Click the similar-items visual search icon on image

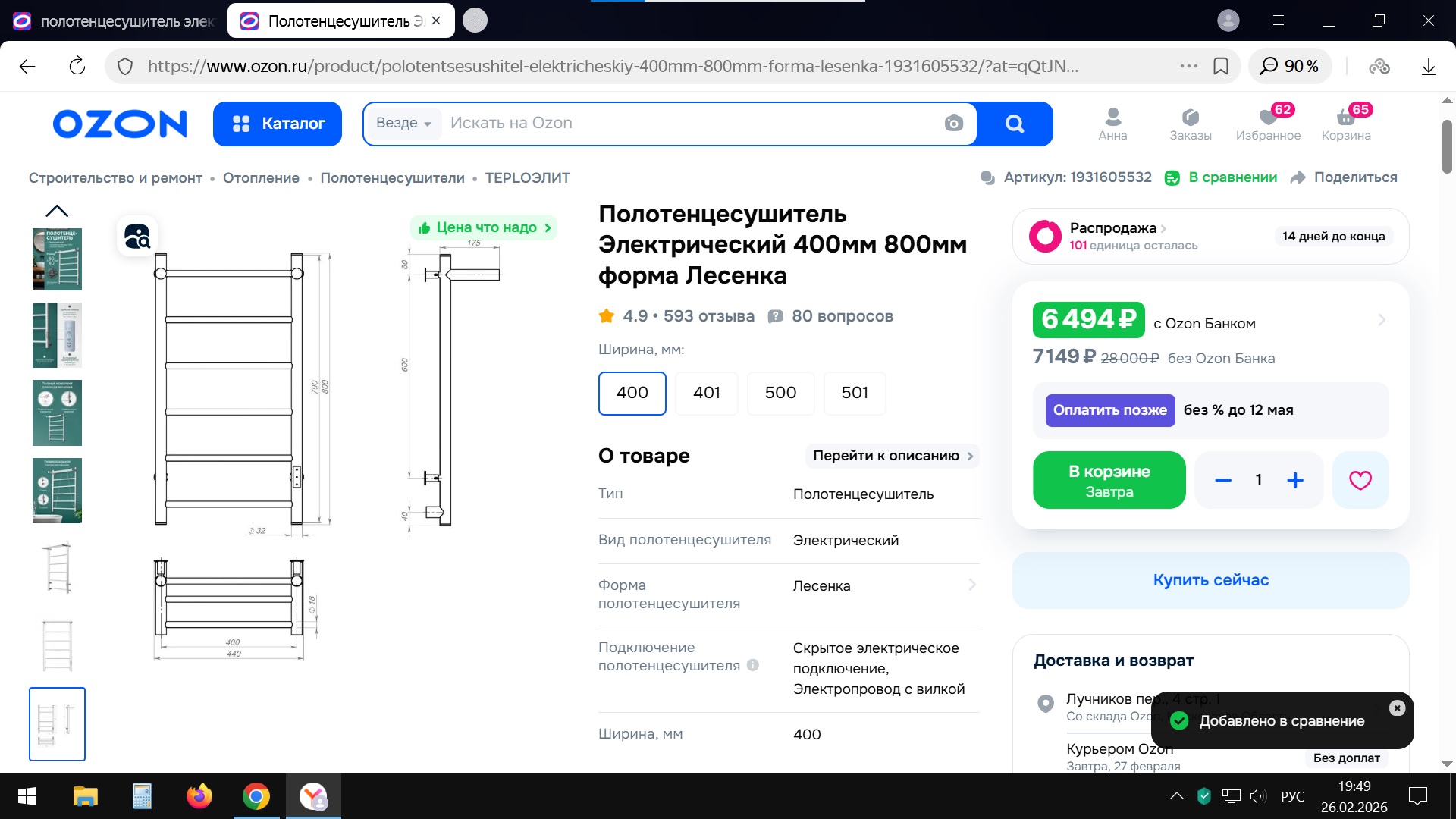coord(137,237)
